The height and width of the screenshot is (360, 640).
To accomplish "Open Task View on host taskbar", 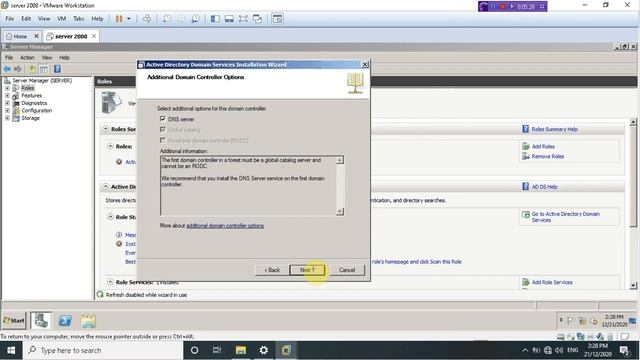I will coord(217,351).
